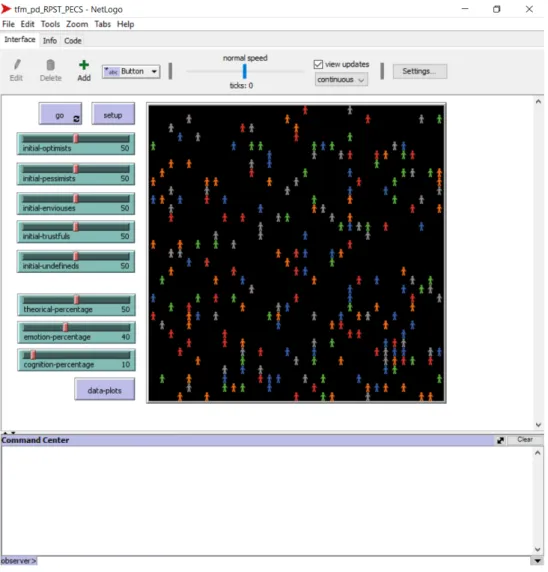Click the normal speed slider handle
The height and width of the screenshot is (572, 548).
pos(244,72)
